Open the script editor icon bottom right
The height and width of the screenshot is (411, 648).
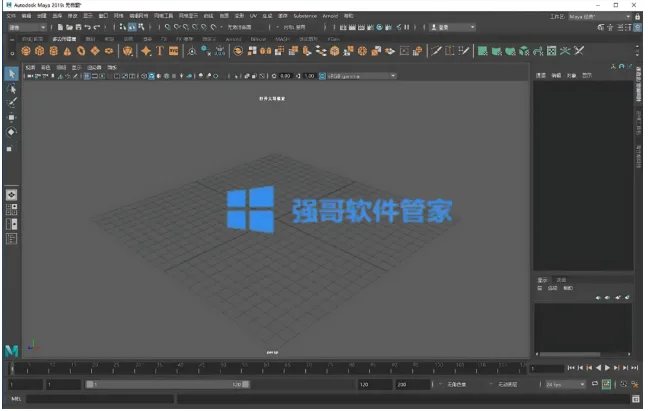point(636,399)
